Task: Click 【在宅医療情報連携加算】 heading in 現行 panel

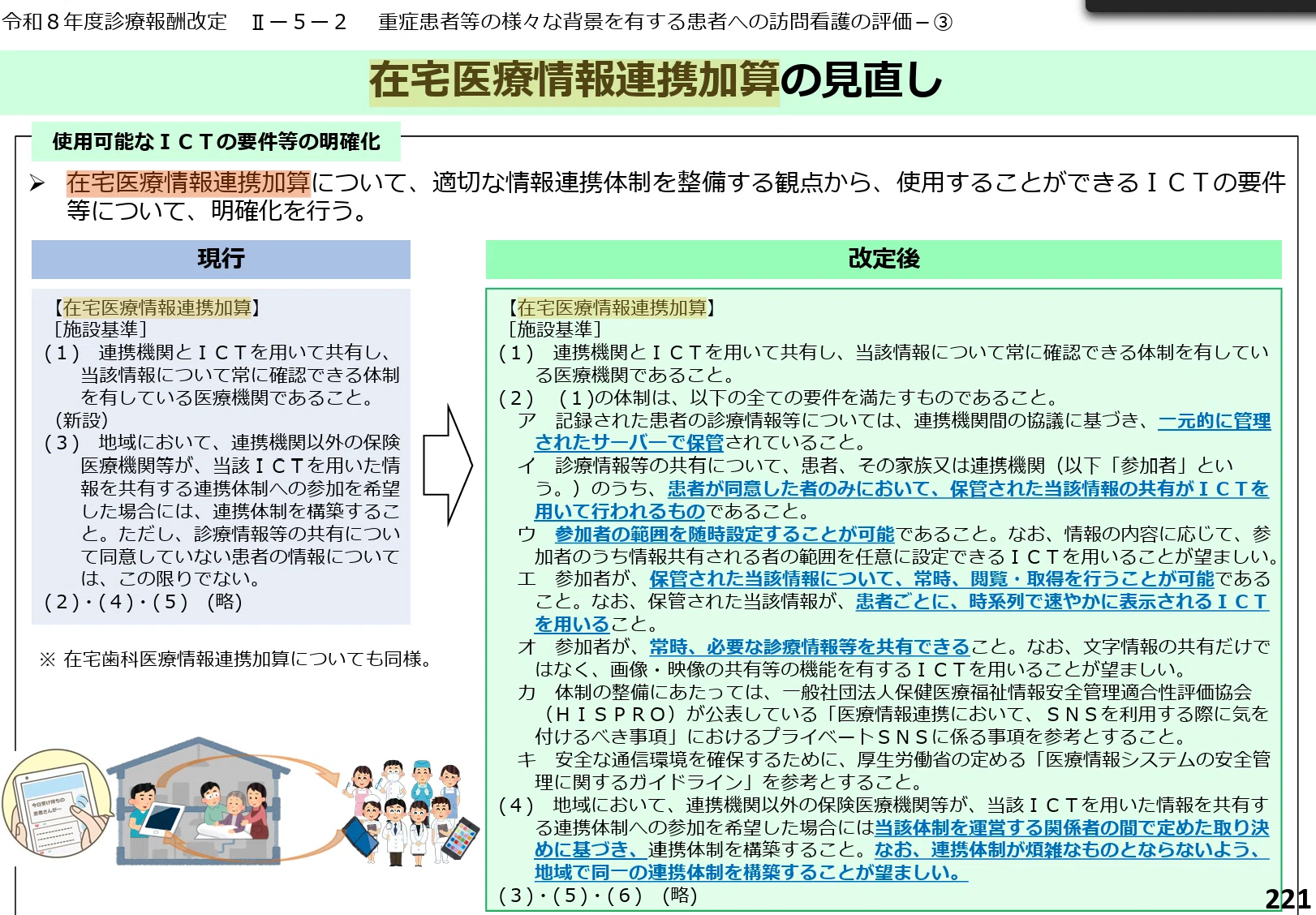Action: point(157,307)
